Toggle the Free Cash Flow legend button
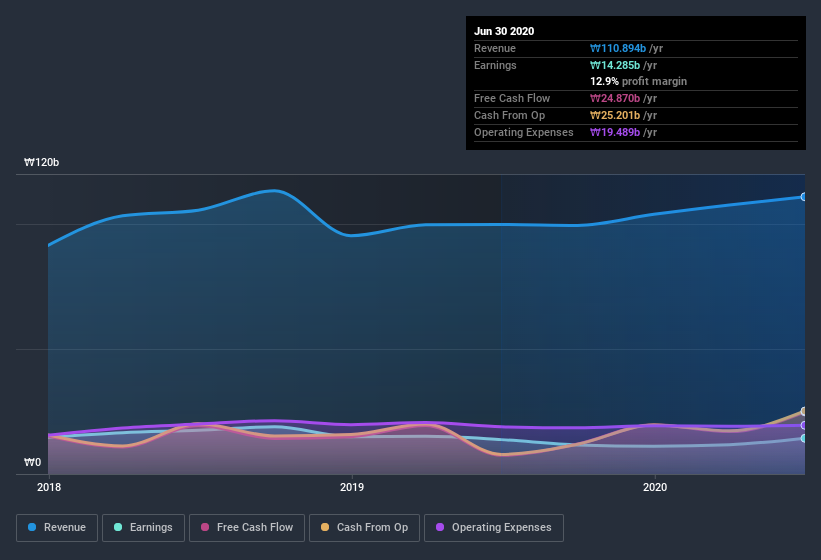This screenshot has width=821, height=560. (x=247, y=528)
